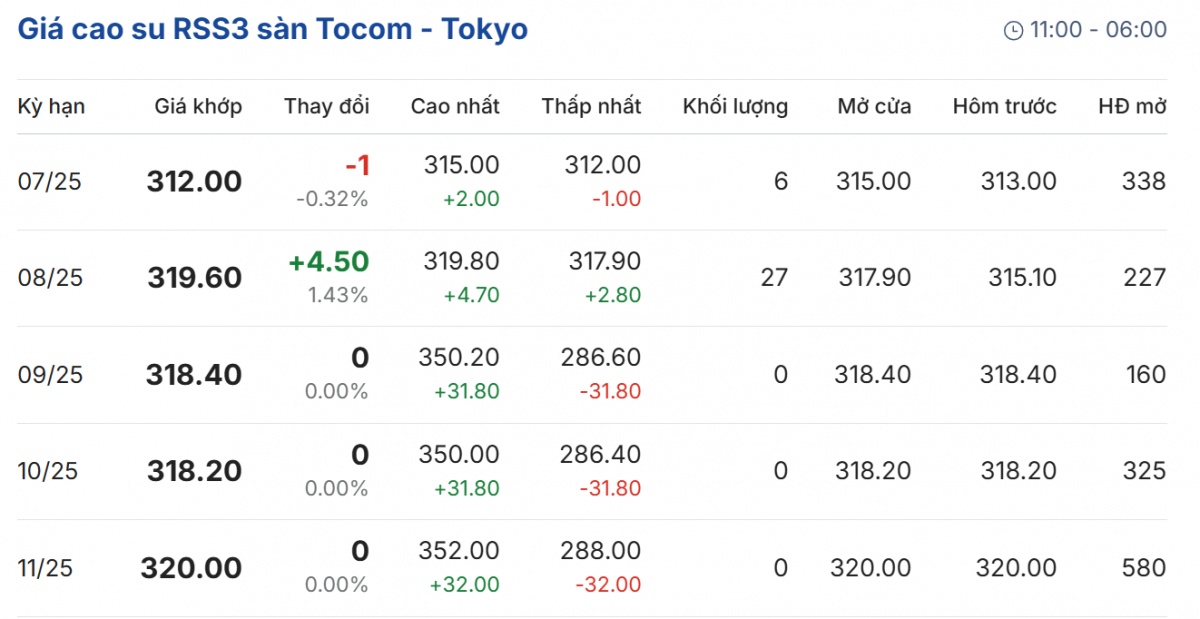Screen dimensions: 1200x619
Task: Click the Cao nhất column header
Action: (x=455, y=106)
